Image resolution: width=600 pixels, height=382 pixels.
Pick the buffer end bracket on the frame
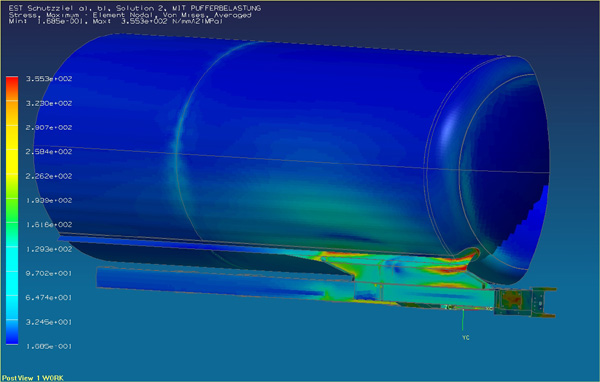pyautogui.click(x=524, y=302)
